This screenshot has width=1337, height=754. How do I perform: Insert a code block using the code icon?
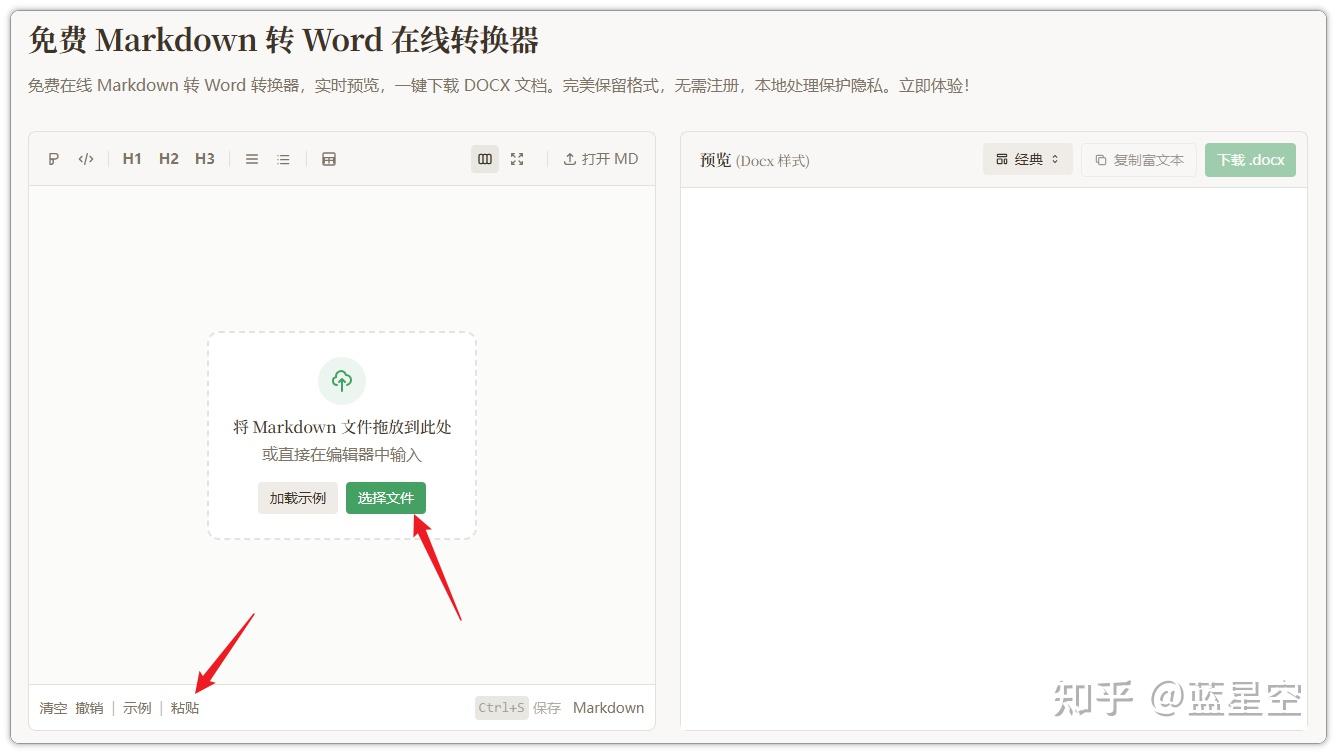[86, 159]
